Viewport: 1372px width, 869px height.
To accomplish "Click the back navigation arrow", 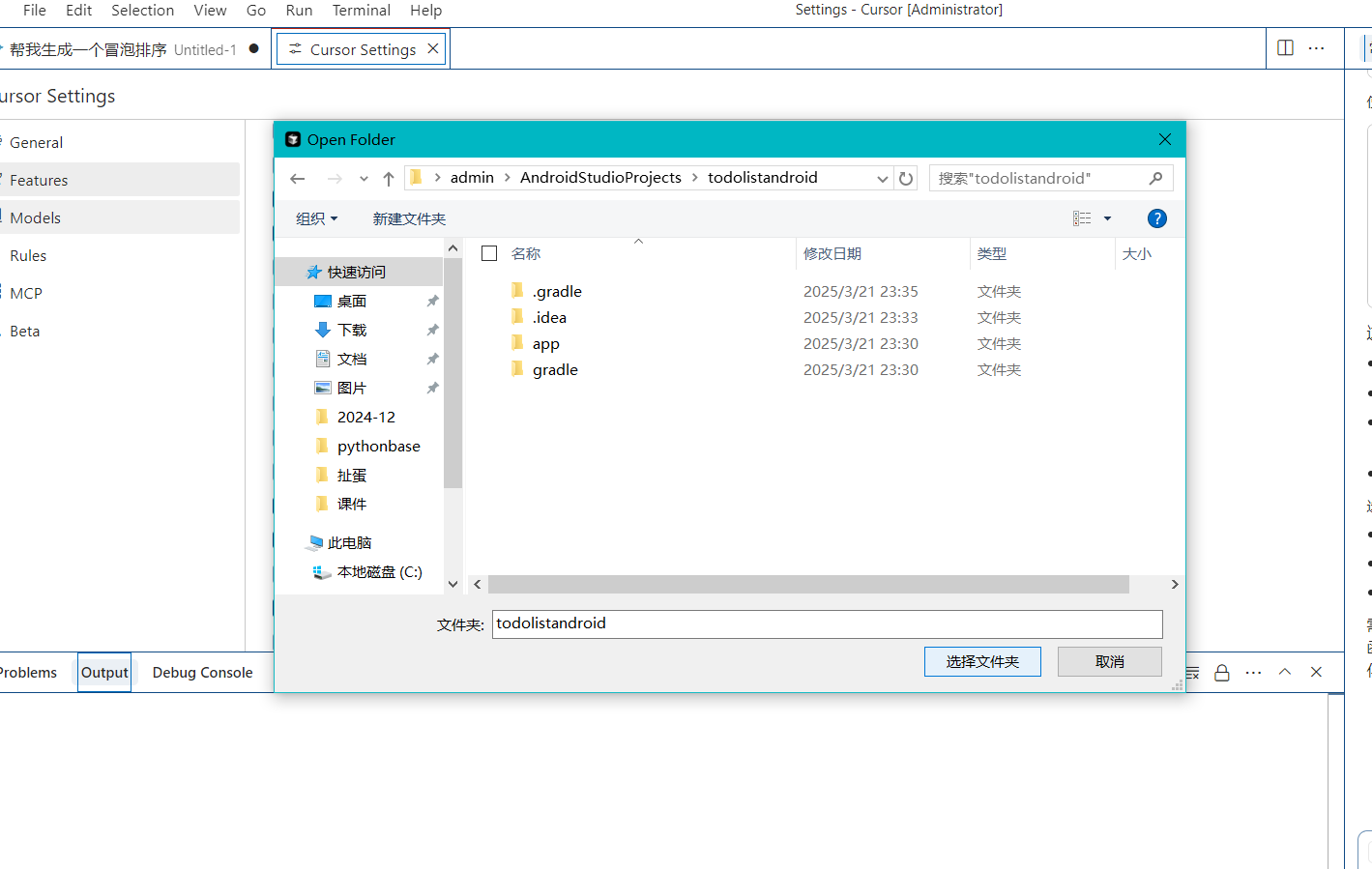I will pyautogui.click(x=297, y=178).
